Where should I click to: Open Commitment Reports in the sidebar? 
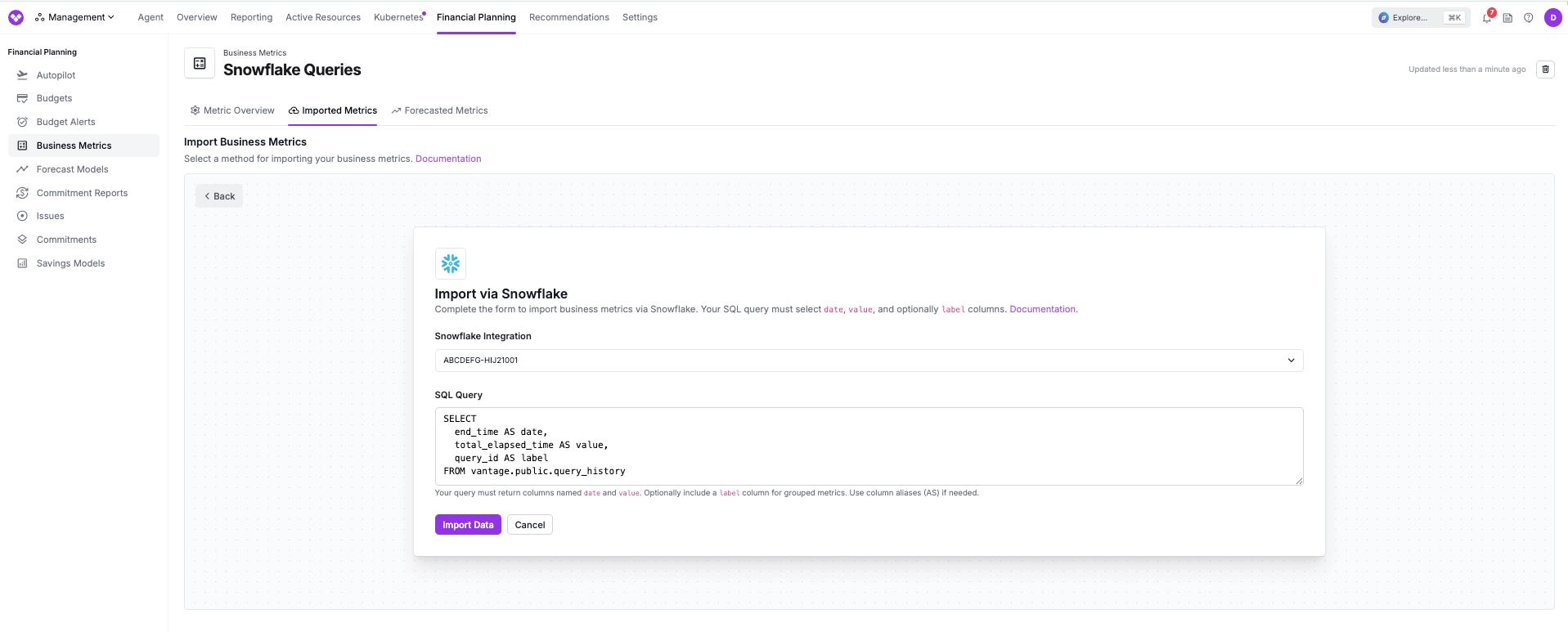click(x=83, y=193)
